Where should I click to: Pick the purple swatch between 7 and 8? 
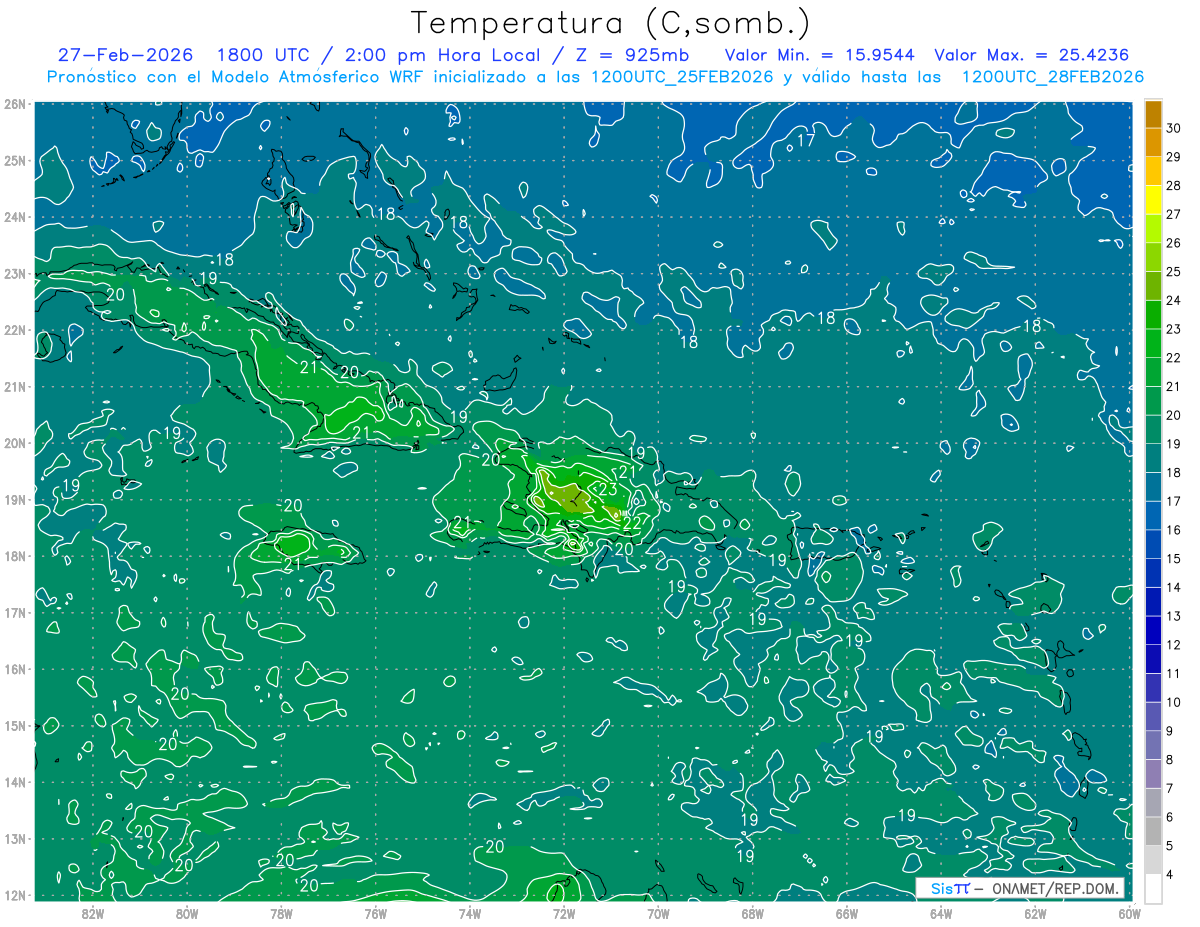[1153, 774]
